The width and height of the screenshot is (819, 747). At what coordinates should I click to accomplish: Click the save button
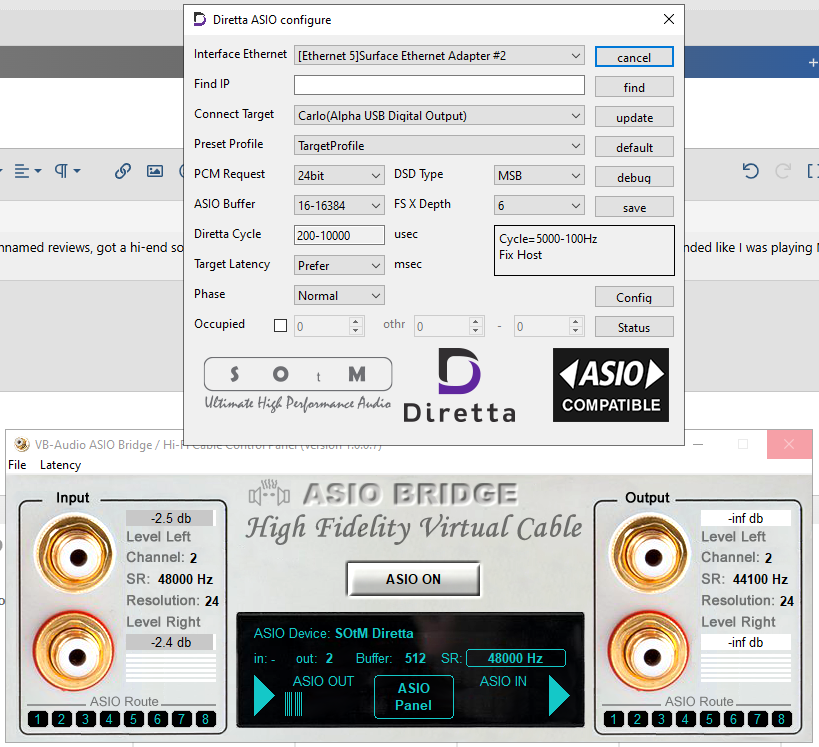(x=634, y=207)
